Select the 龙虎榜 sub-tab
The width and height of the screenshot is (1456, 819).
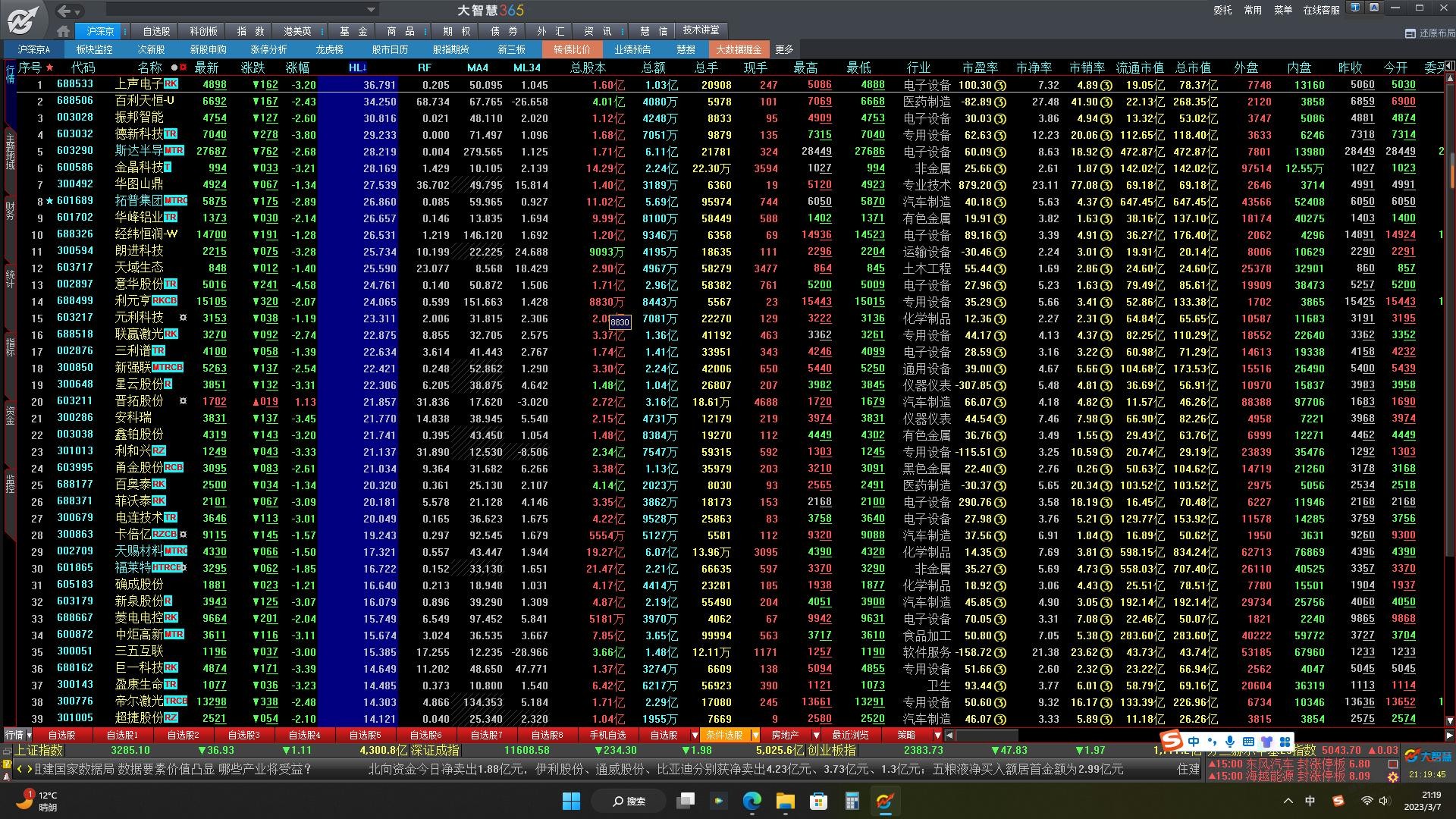(329, 49)
